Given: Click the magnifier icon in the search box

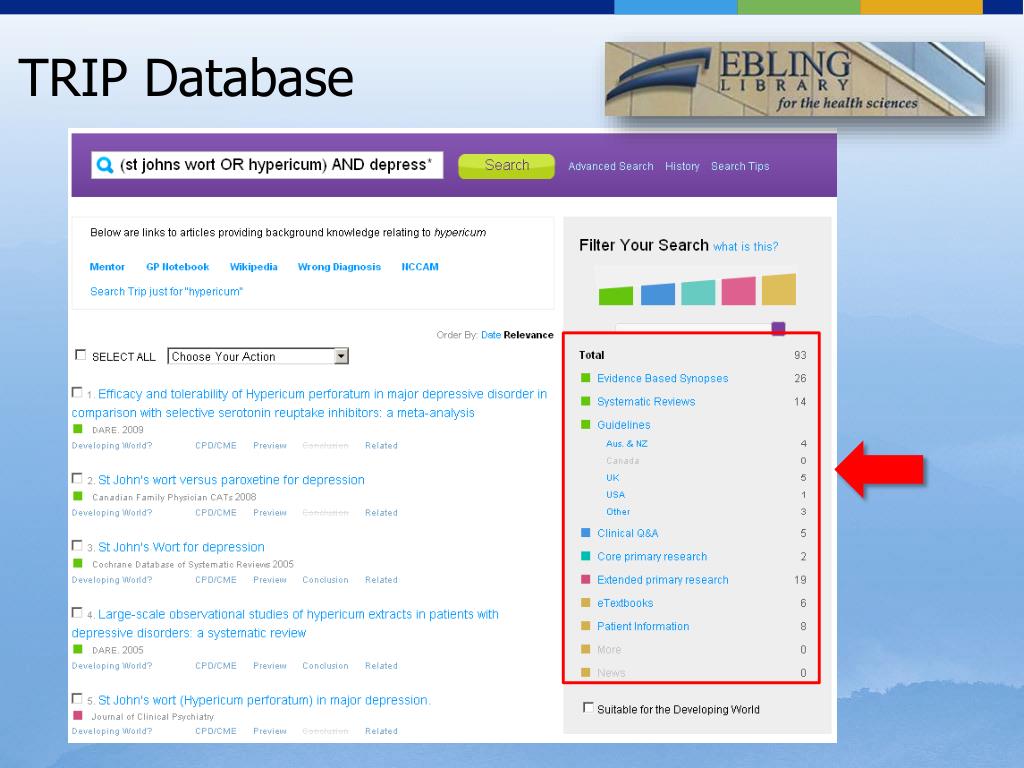Looking at the screenshot, I should [x=104, y=165].
